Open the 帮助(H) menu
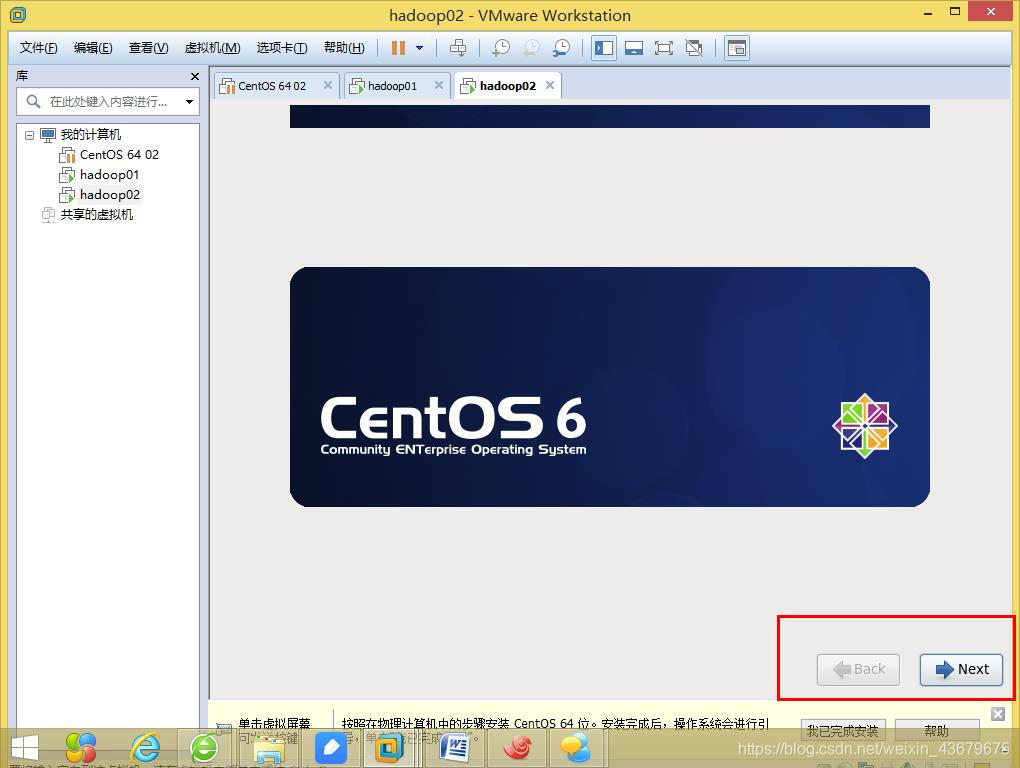1020x768 pixels. point(344,47)
